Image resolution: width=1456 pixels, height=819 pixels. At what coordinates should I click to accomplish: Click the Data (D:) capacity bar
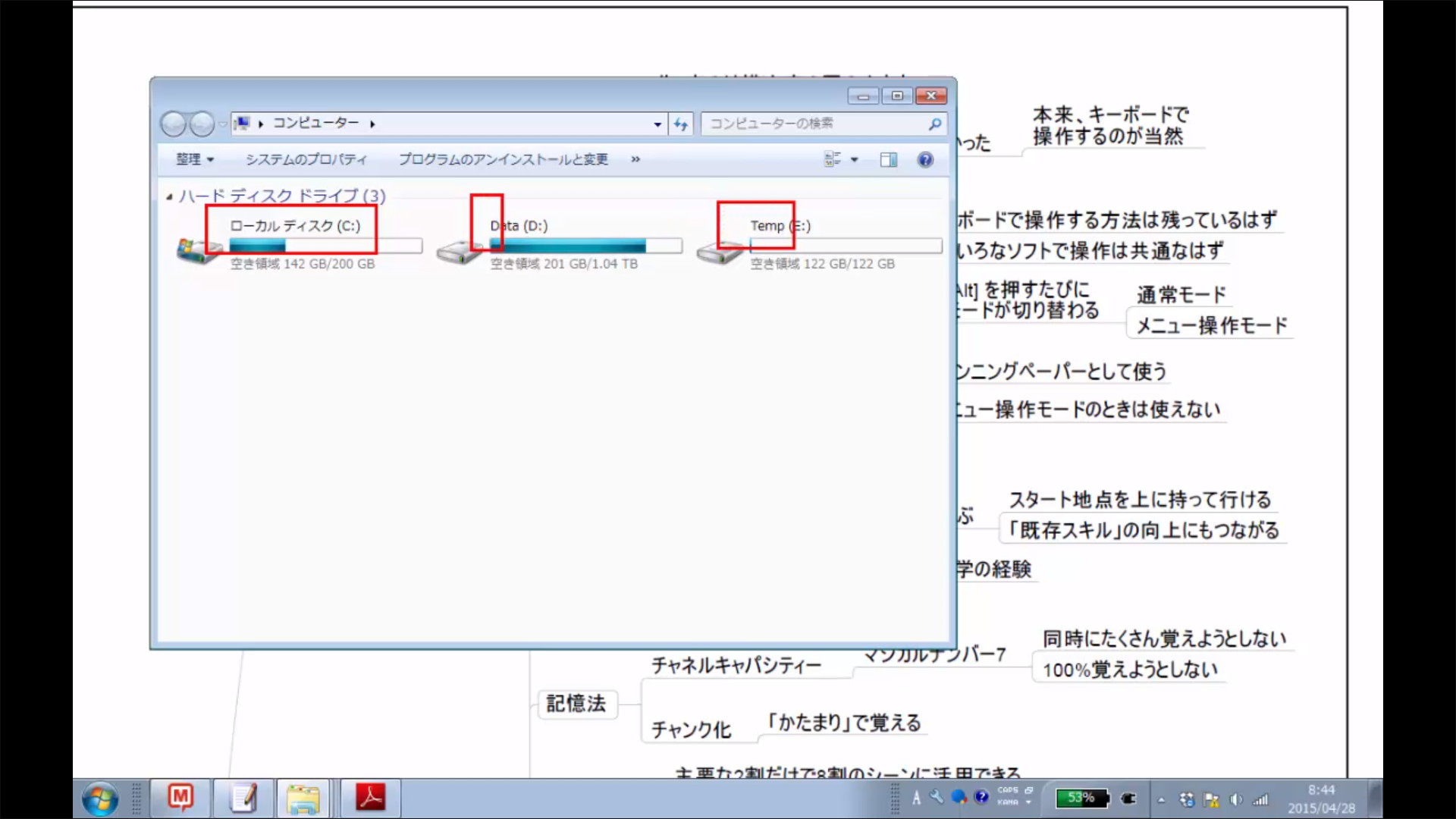(585, 246)
